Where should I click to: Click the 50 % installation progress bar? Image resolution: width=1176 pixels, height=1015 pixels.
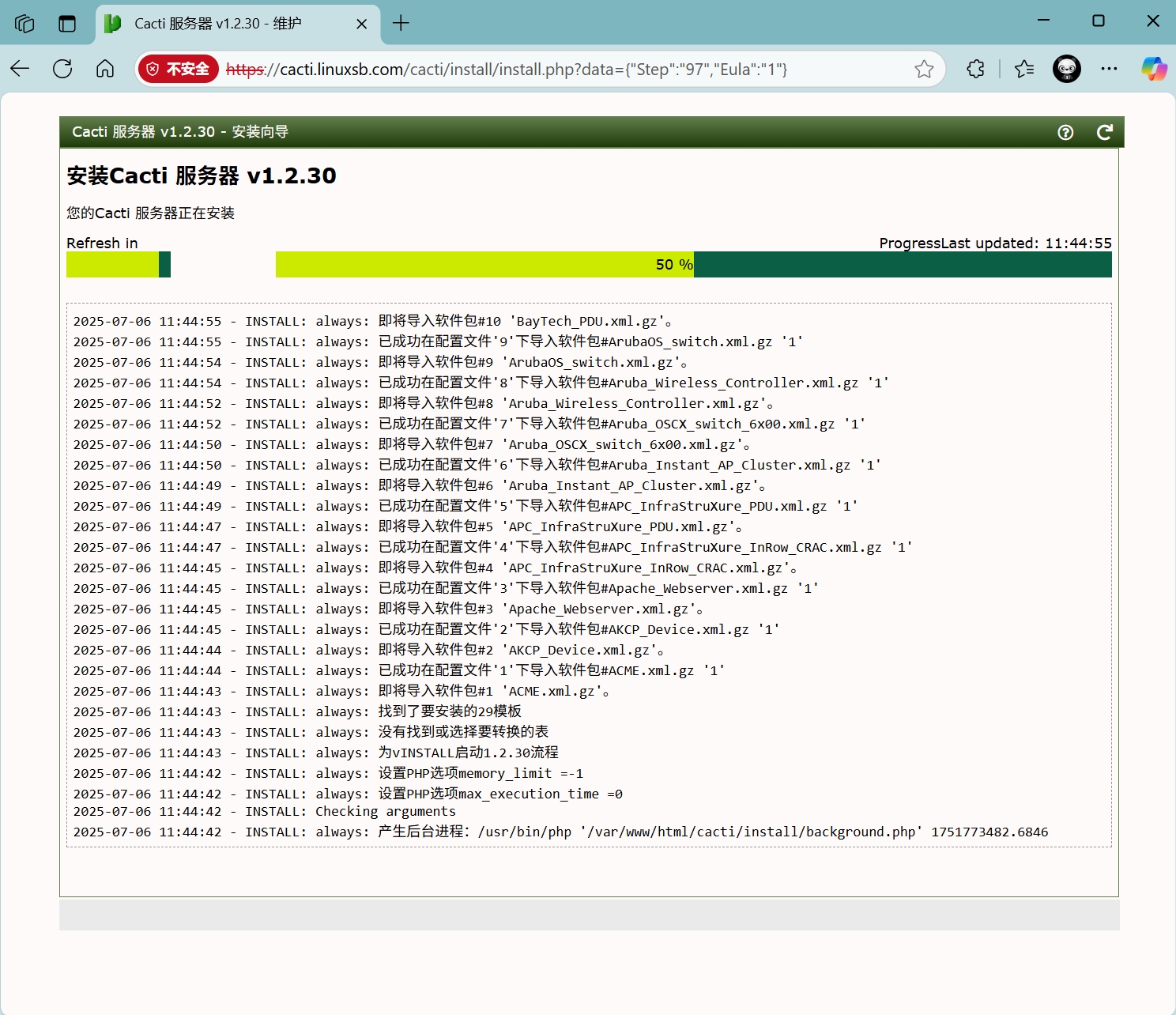693,265
